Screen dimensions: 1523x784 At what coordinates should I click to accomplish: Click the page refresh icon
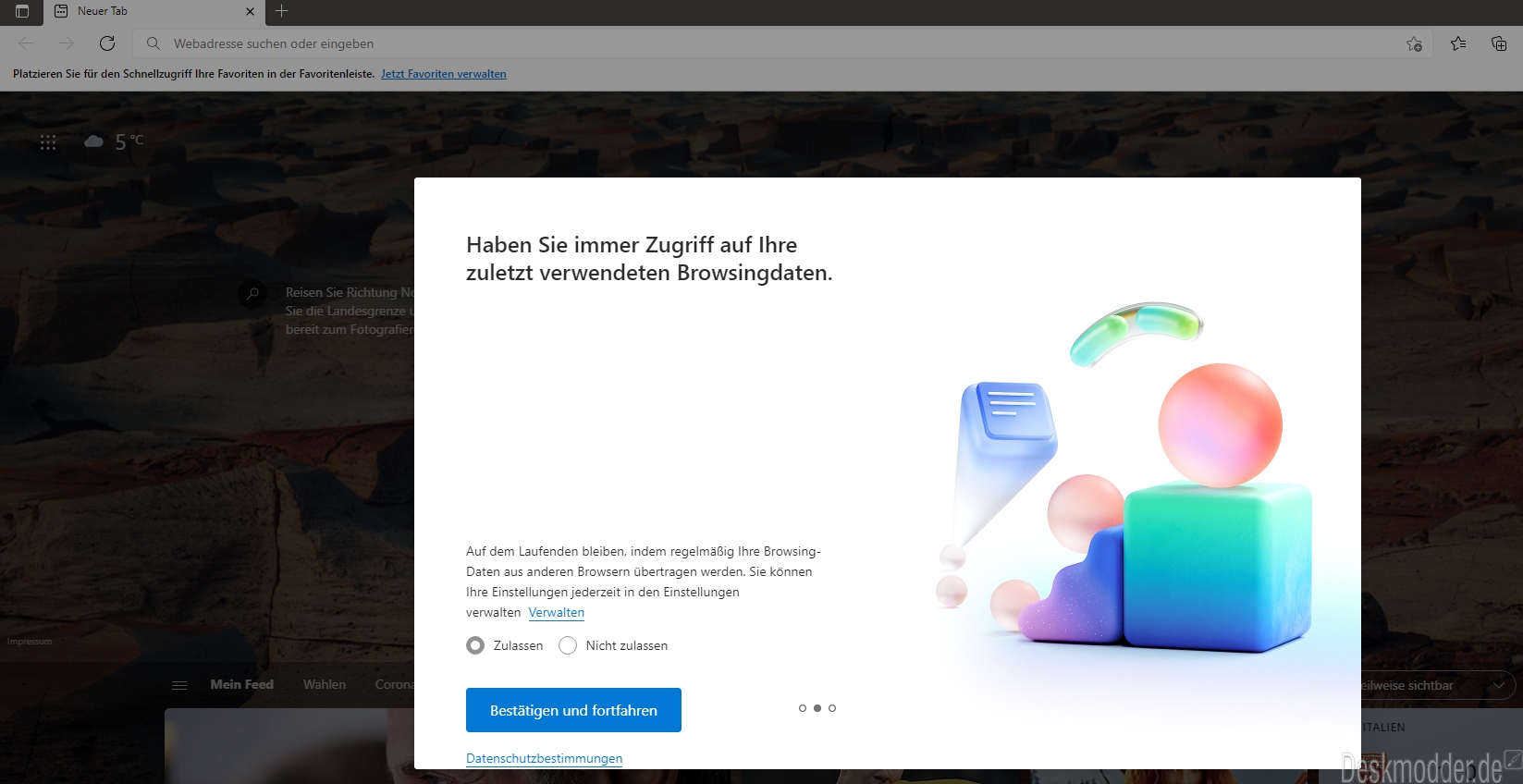107,43
